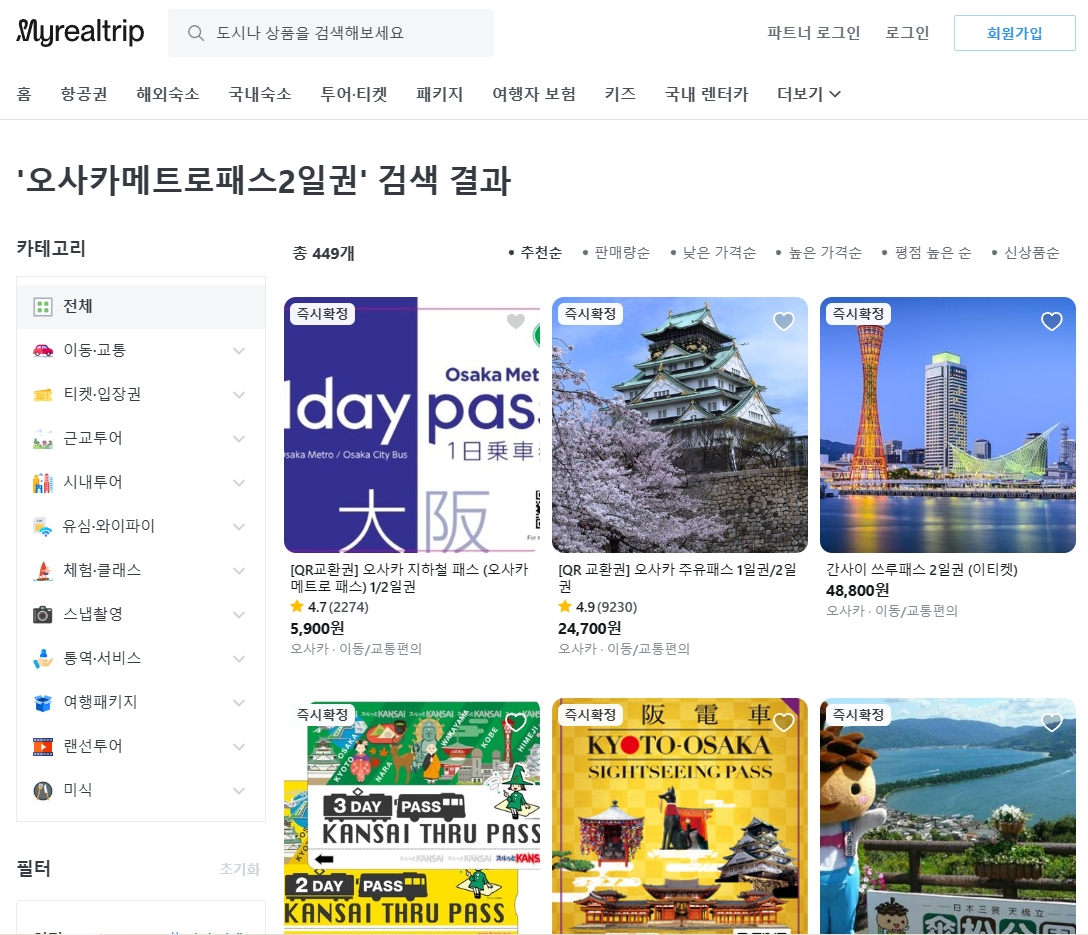The height and width of the screenshot is (935, 1088).
Task: Click the red car icon for 이동·교통
Action: pyautogui.click(x=43, y=350)
